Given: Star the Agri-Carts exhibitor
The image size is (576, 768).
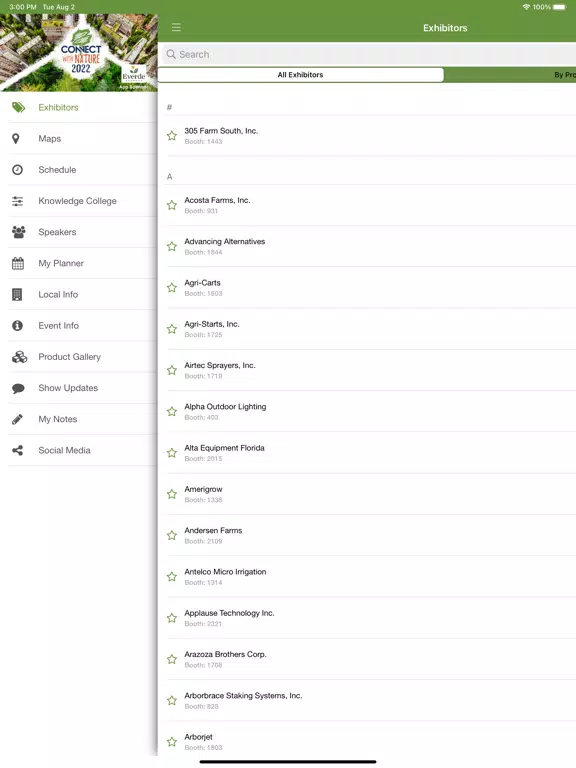Looking at the screenshot, I should 172,288.
